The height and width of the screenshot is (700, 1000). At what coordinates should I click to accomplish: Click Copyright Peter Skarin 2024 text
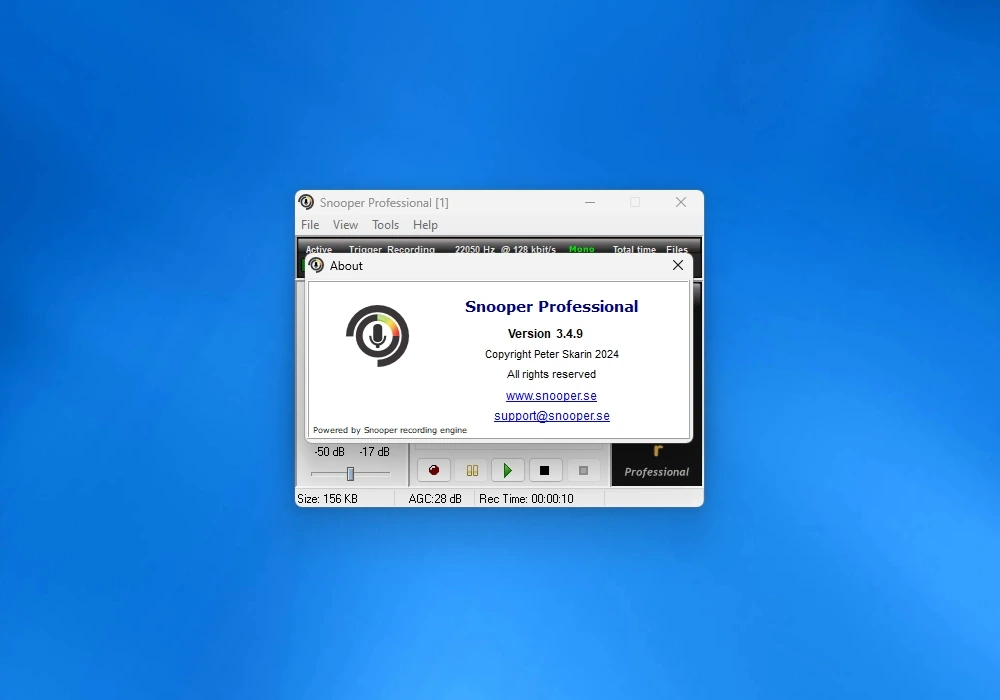pos(552,354)
